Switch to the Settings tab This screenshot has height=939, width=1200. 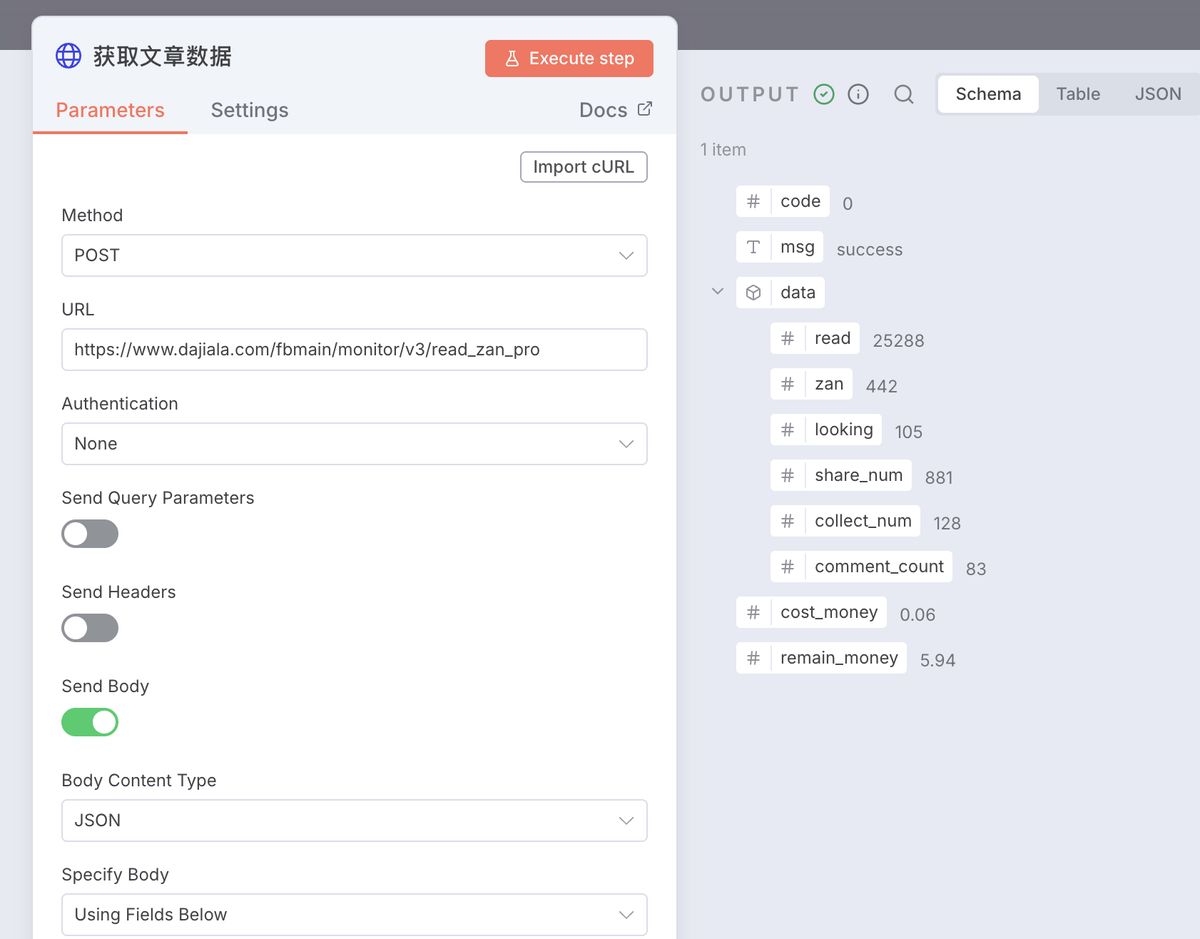[x=249, y=110]
